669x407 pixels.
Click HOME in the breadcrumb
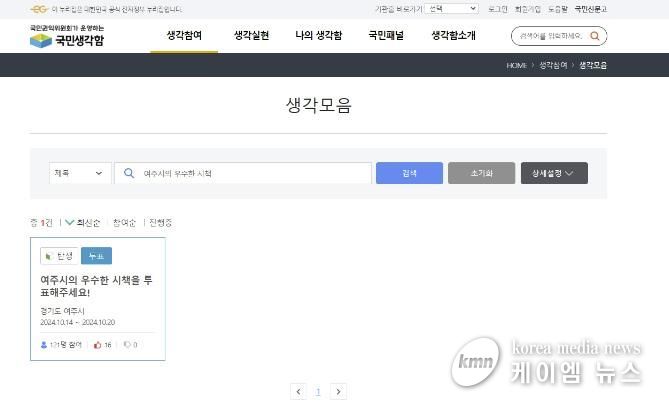[516, 65]
